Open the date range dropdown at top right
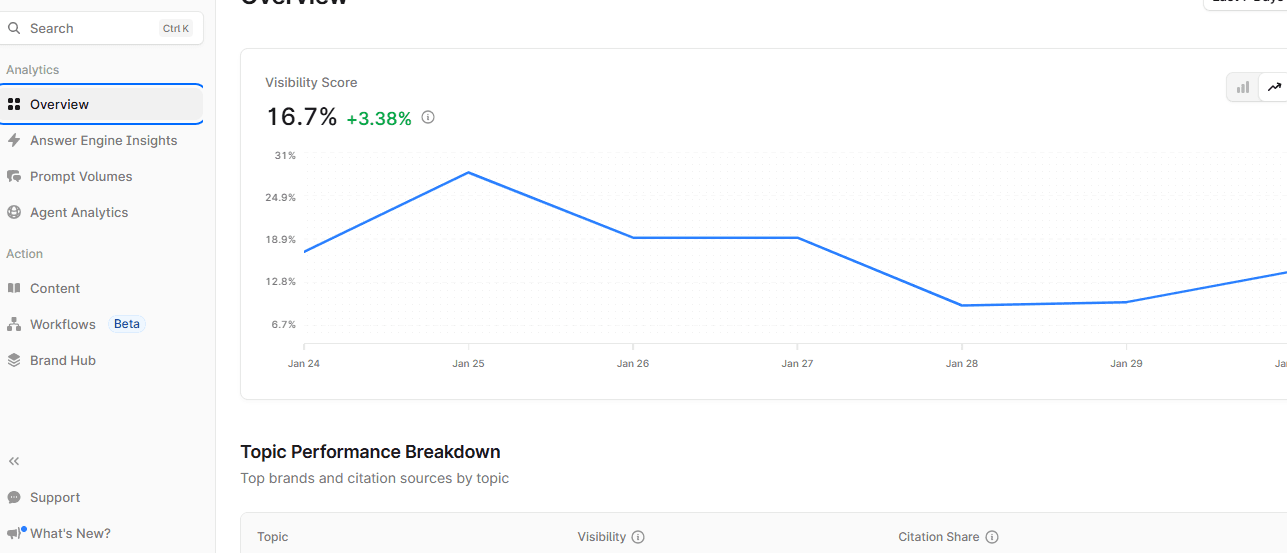 point(1245,3)
